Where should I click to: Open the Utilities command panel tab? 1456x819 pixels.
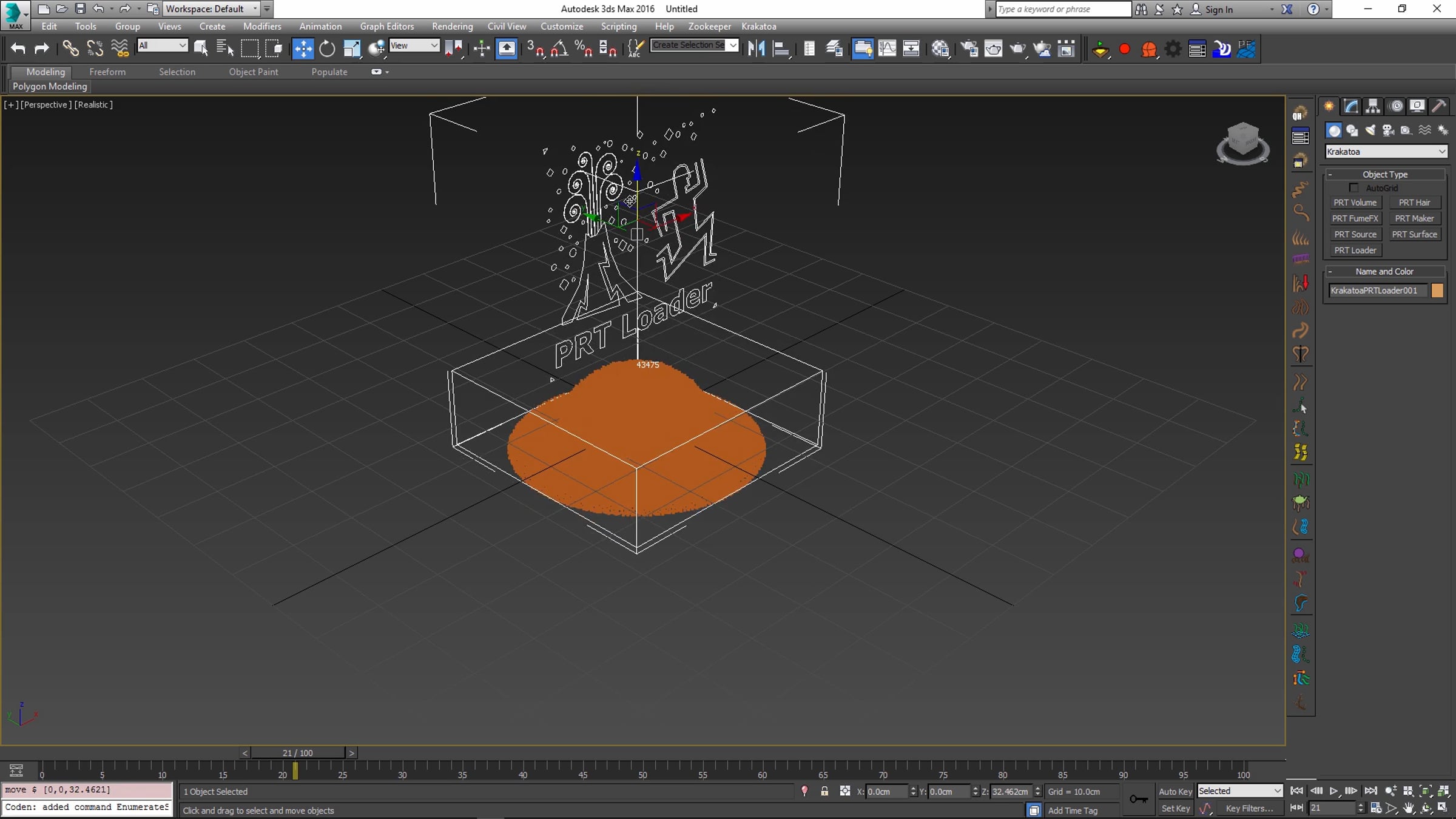coord(1439,106)
